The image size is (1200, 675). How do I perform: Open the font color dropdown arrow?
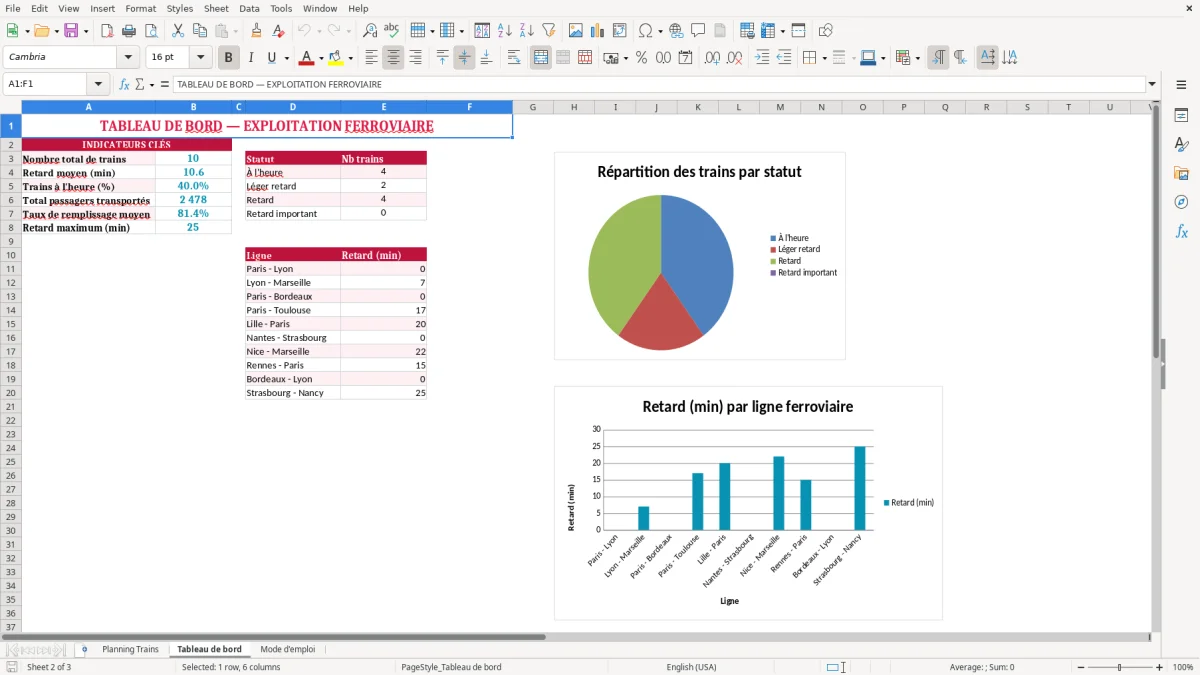pyautogui.click(x=321, y=58)
